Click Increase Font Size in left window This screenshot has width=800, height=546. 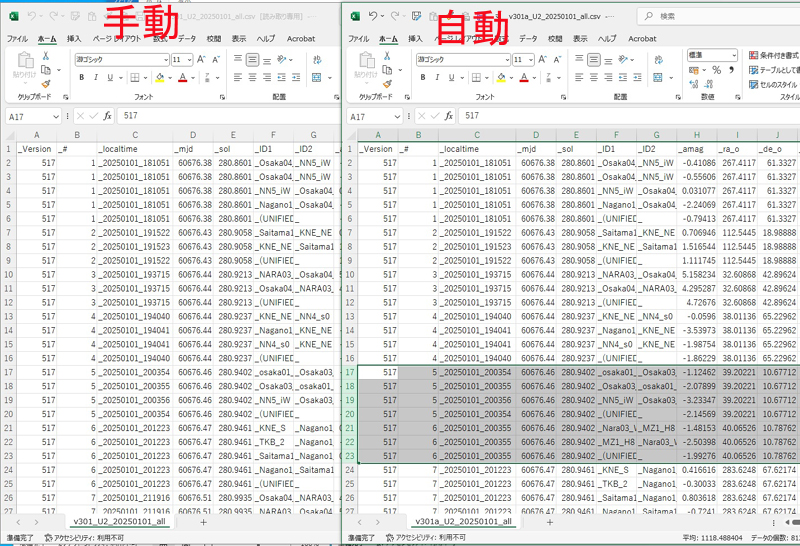[201, 59]
